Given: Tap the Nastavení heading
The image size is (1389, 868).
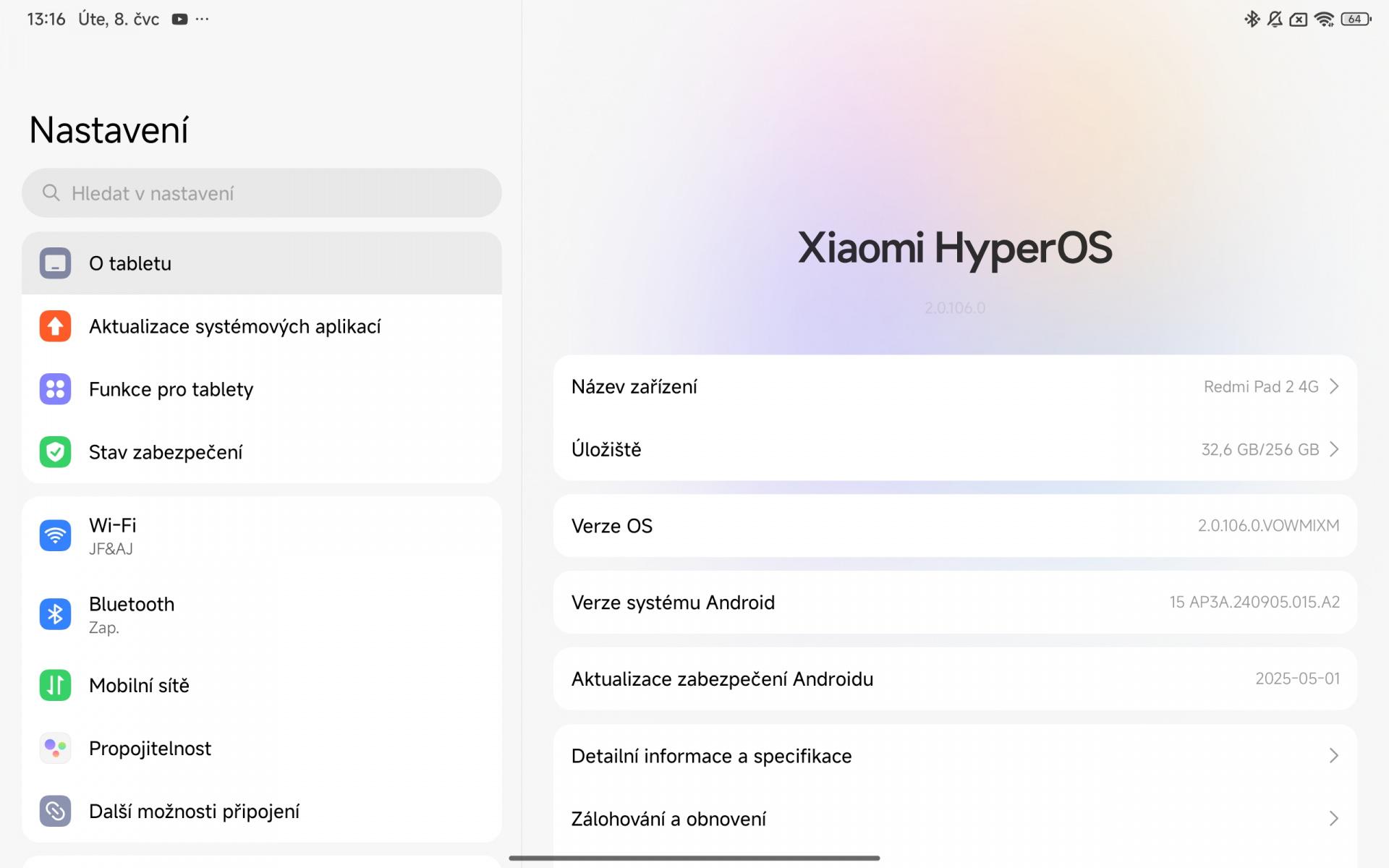Looking at the screenshot, I should (109, 130).
